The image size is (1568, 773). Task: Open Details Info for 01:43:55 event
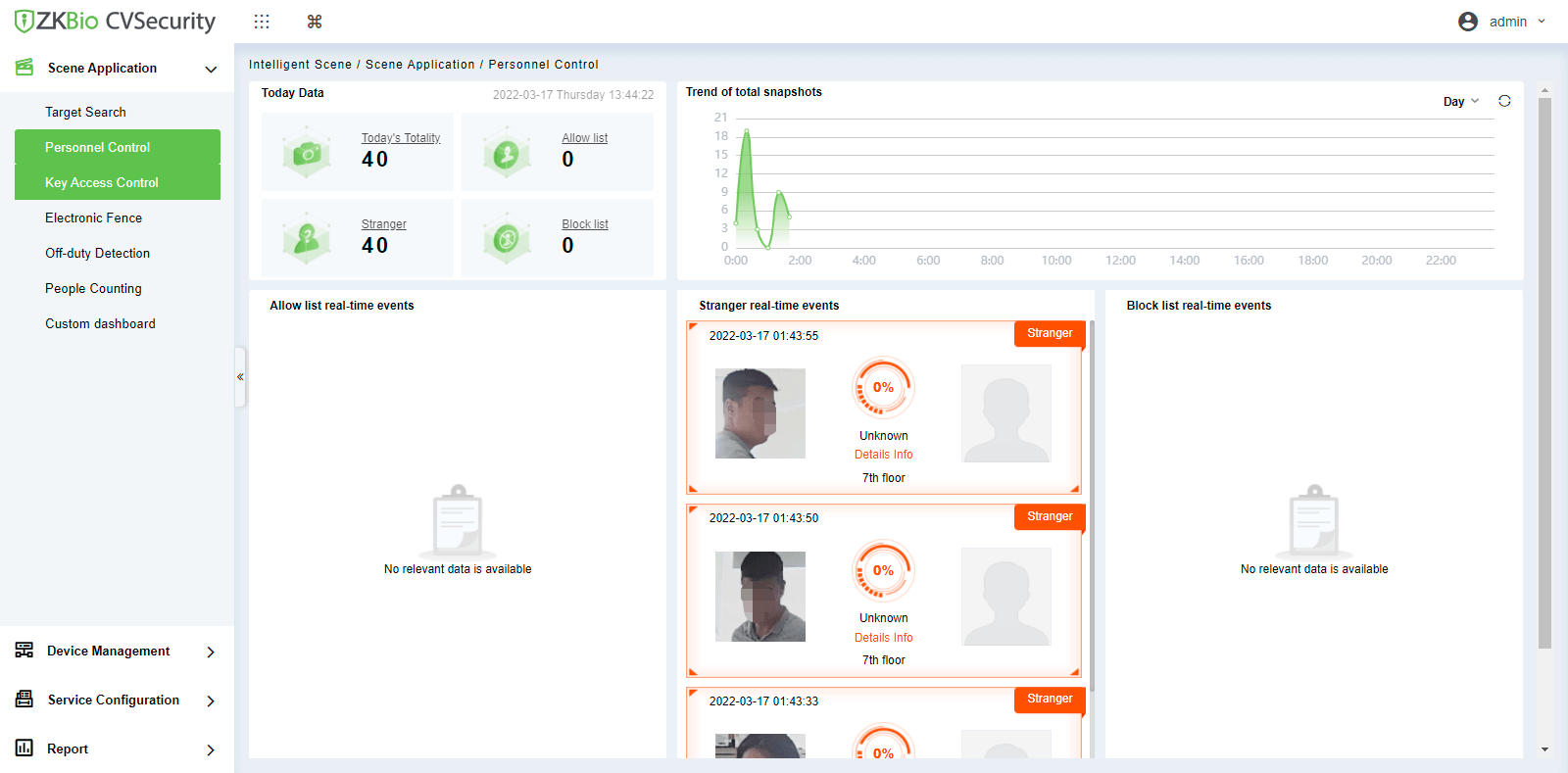pyautogui.click(x=883, y=455)
